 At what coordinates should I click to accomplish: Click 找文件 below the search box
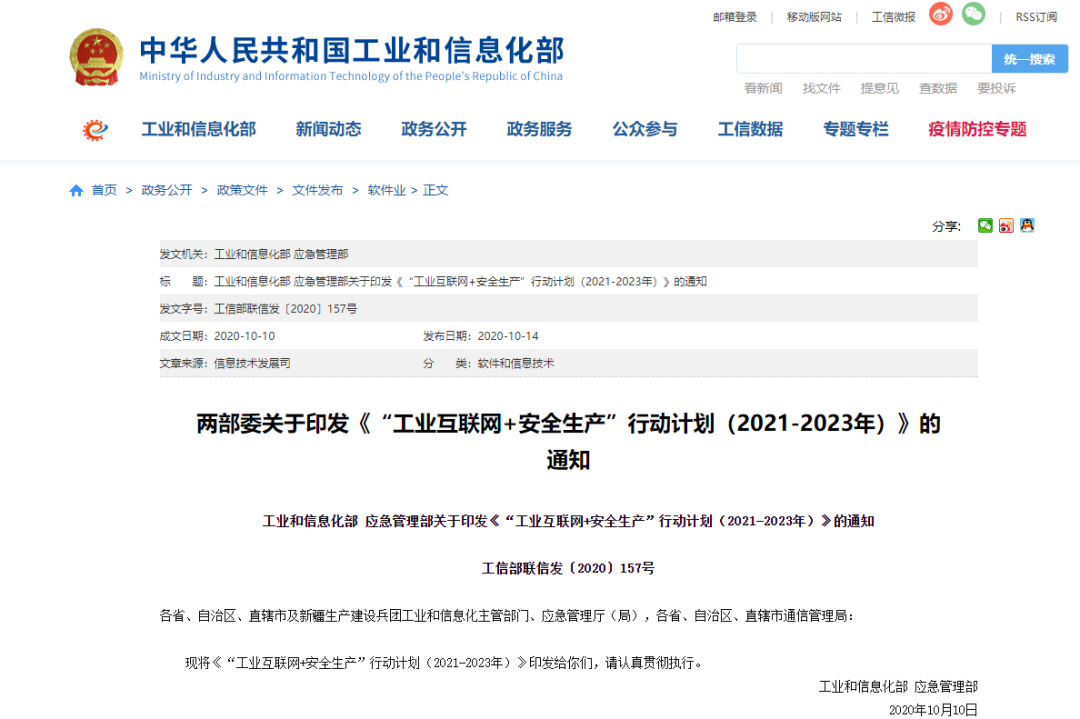pyautogui.click(x=821, y=87)
